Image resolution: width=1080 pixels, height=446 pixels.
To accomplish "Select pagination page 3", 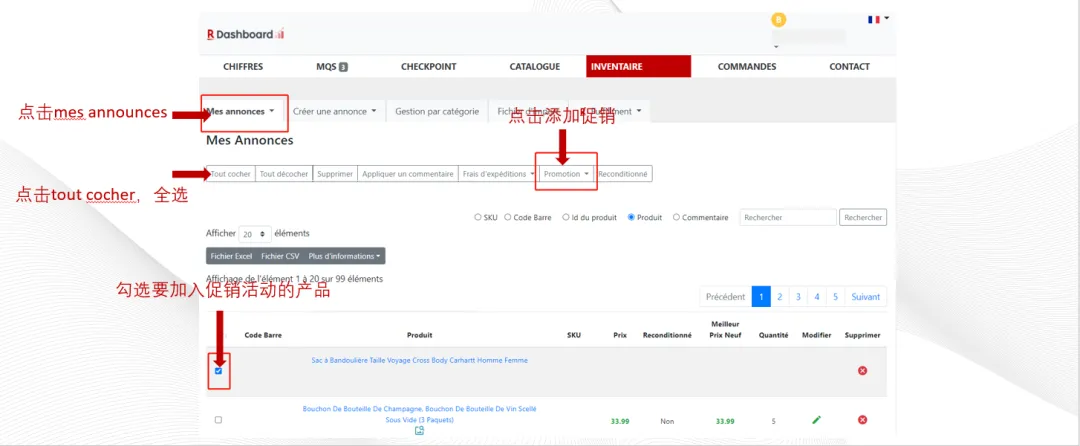I will pyautogui.click(x=798, y=297).
